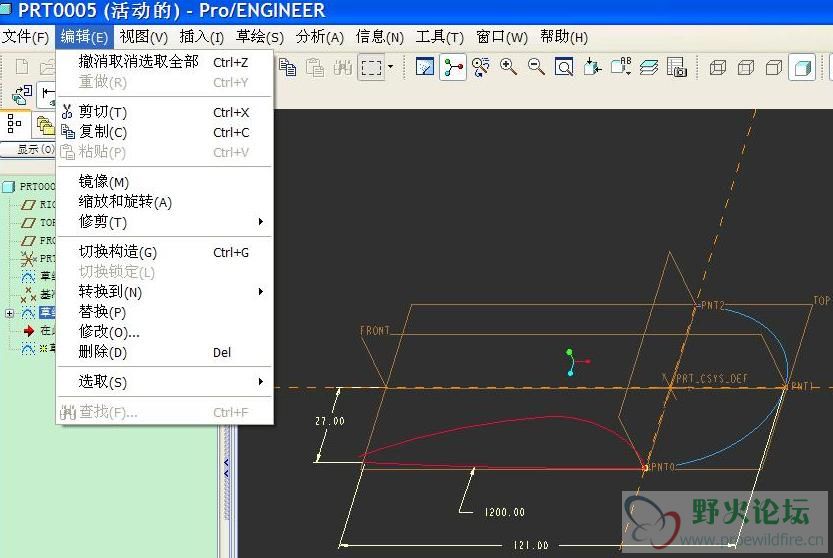Click the PNT0 datum point label
833x558 pixels.
(663, 467)
